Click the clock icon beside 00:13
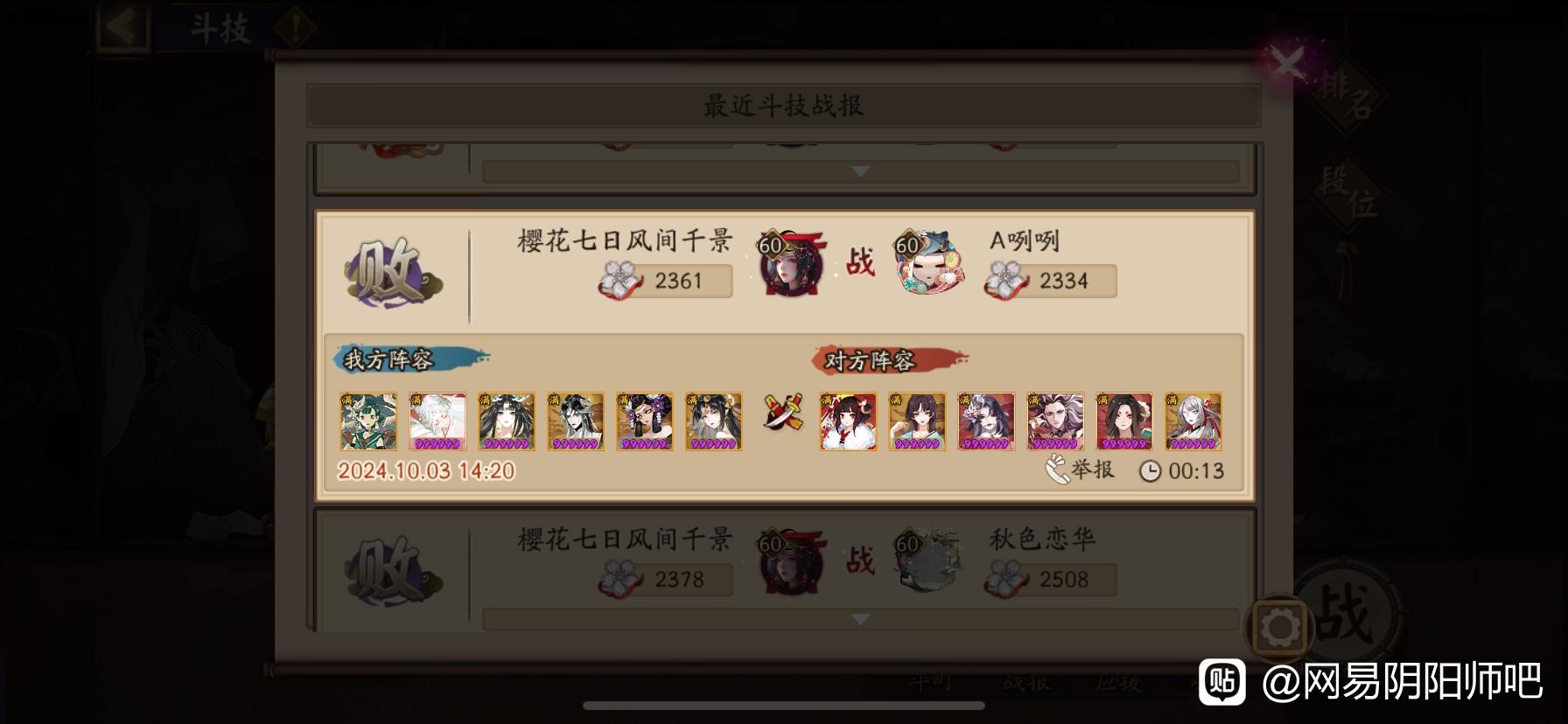This screenshot has height=724, width=1568. (1150, 471)
